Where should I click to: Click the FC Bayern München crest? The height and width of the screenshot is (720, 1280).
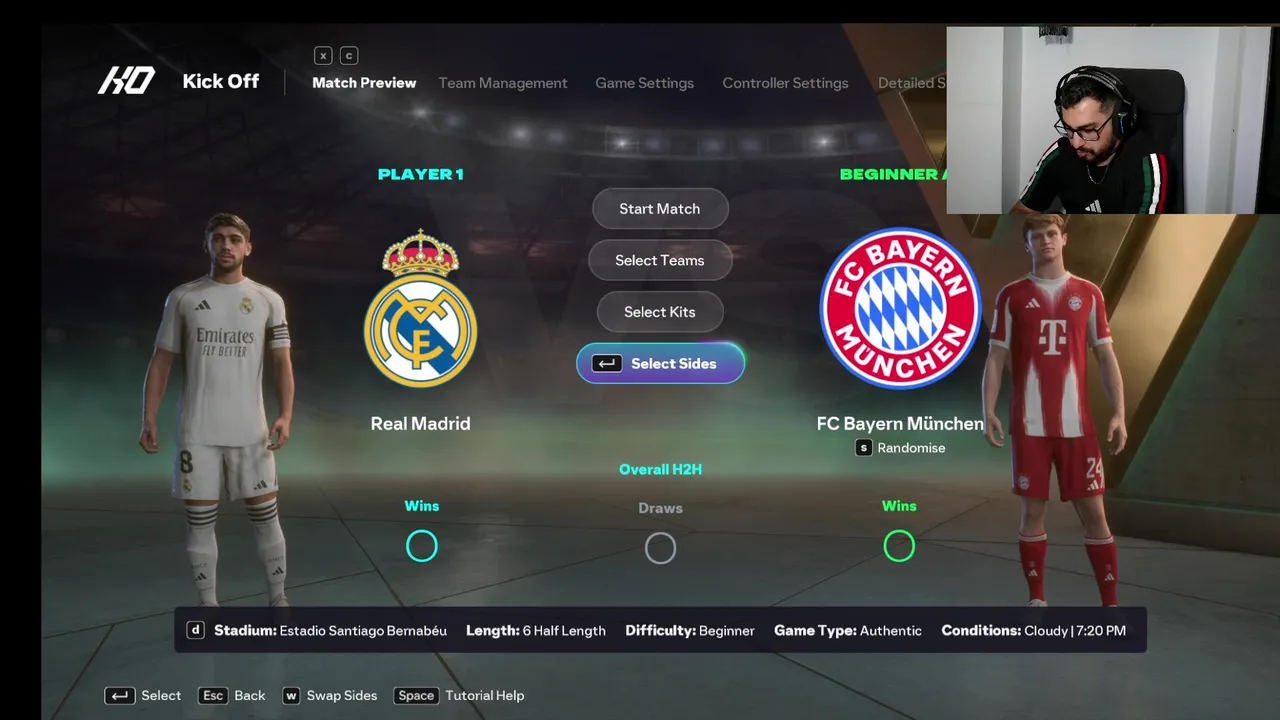click(900, 308)
